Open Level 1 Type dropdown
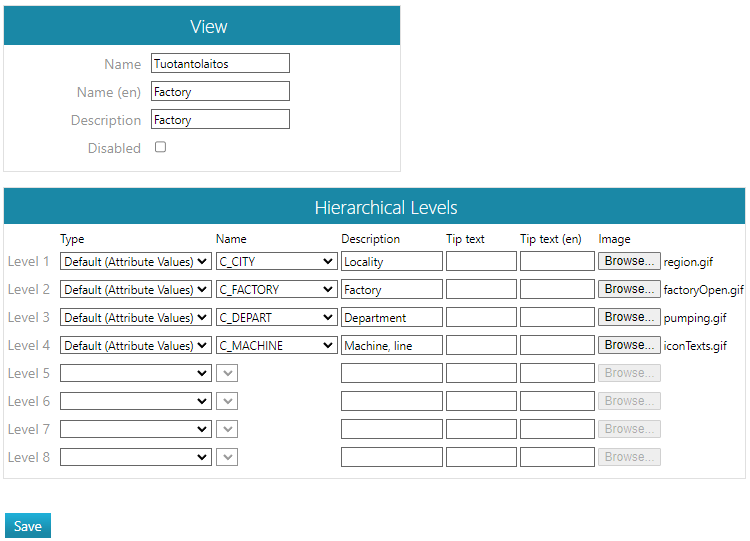 coord(136,261)
